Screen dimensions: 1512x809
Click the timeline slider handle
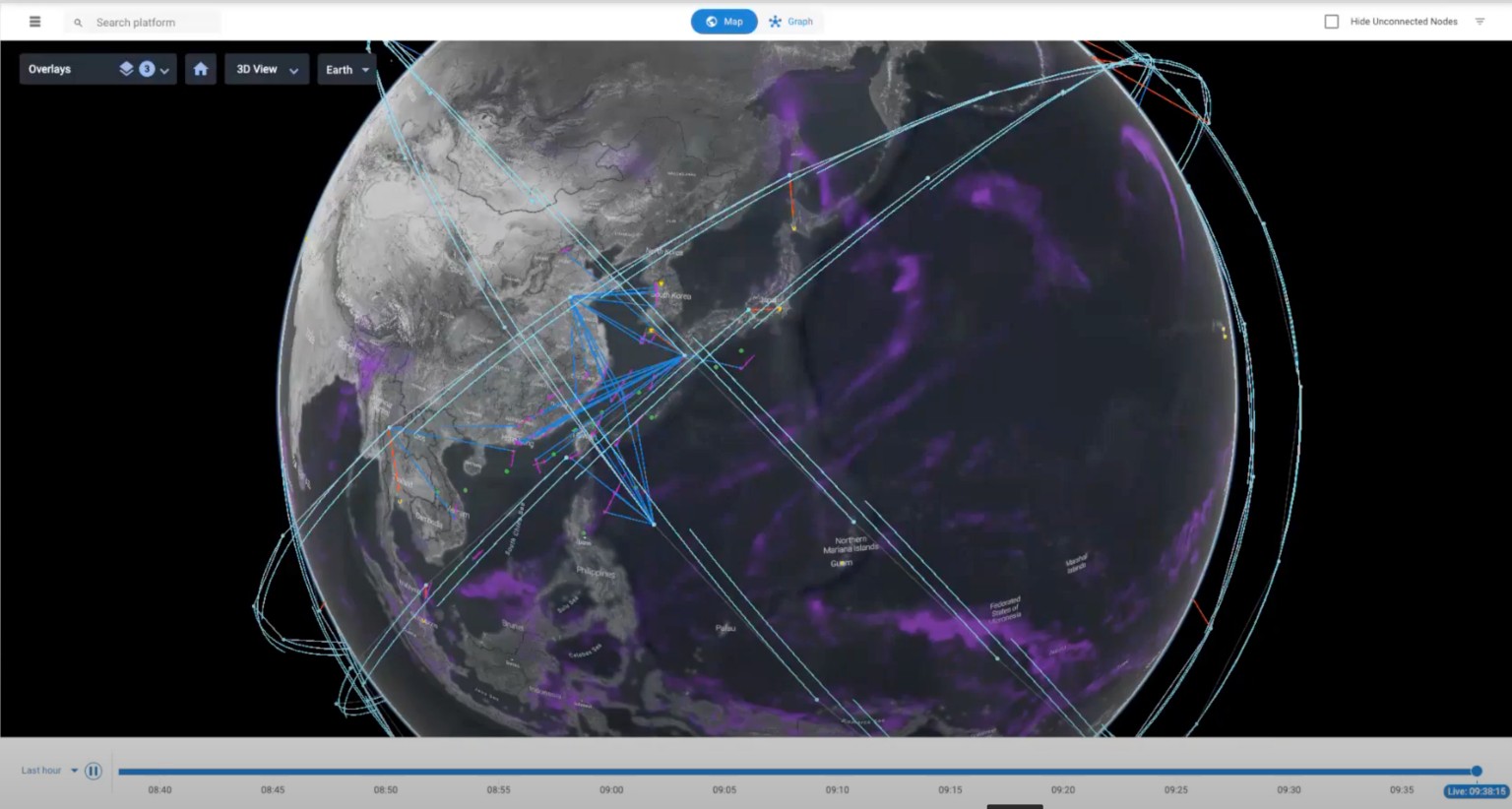point(1477,771)
